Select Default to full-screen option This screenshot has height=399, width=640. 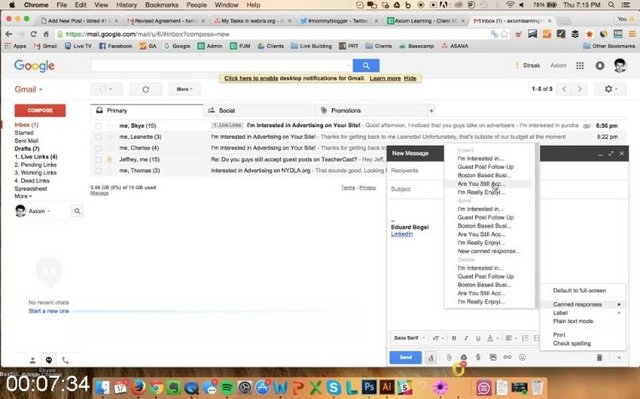coord(579,290)
